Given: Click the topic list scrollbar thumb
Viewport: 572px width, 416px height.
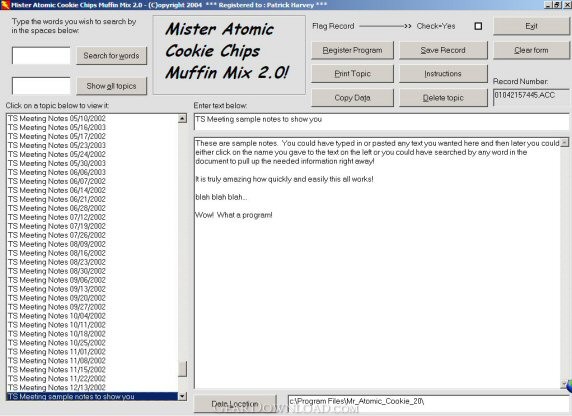Looking at the screenshot, I should (x=182, y=369).
